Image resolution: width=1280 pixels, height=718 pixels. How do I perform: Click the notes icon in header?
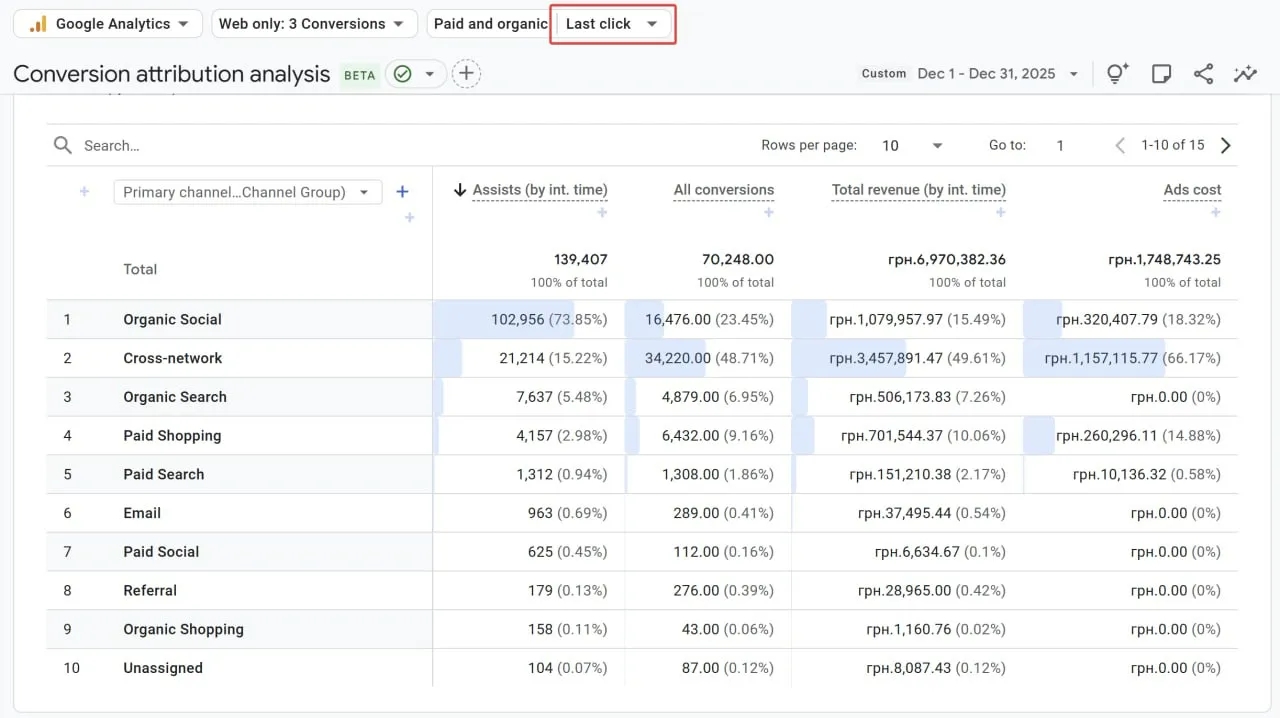[1161, 74]
